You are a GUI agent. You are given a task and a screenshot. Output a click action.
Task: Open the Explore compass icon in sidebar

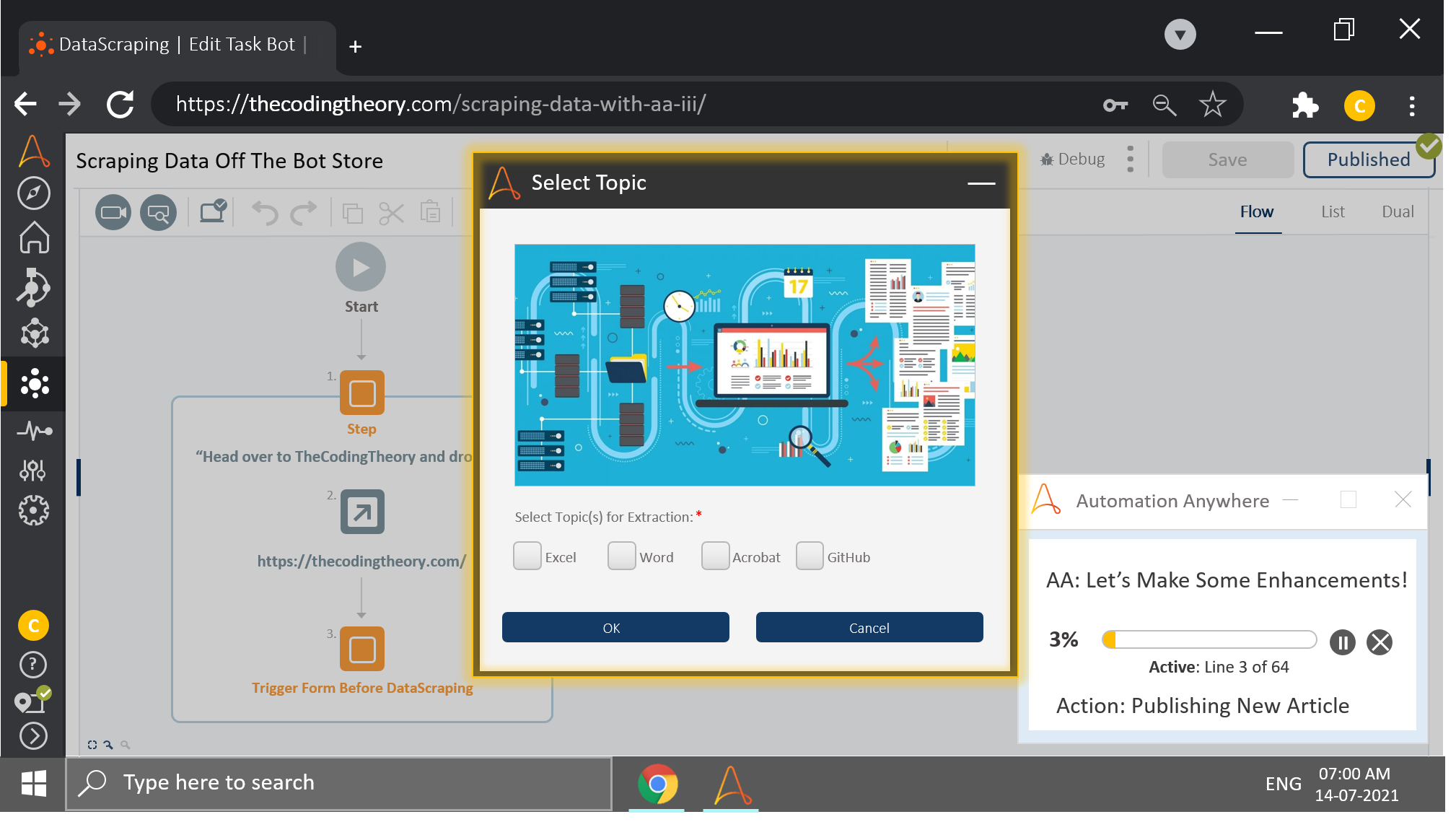pos(34,193)
